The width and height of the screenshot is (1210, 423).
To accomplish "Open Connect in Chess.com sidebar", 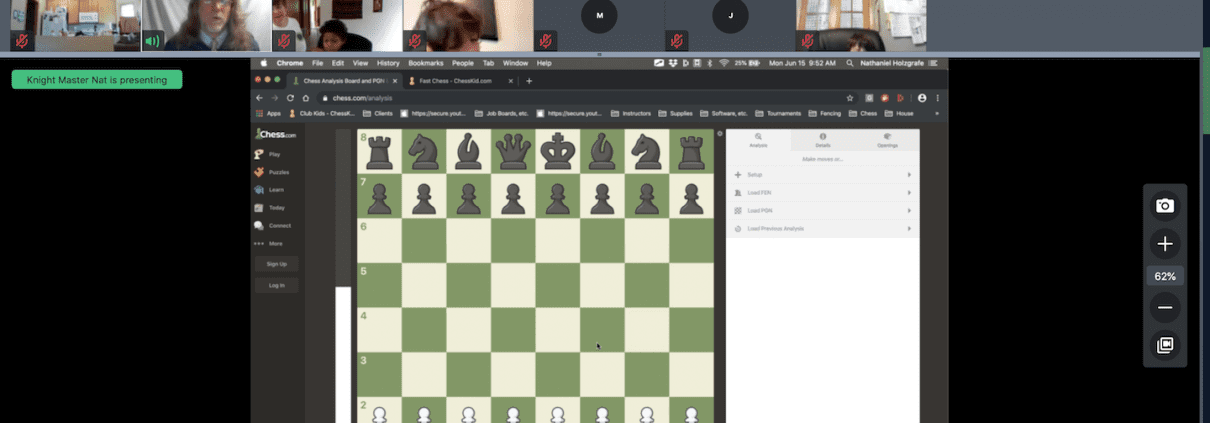I will click(x=274, y=225).
